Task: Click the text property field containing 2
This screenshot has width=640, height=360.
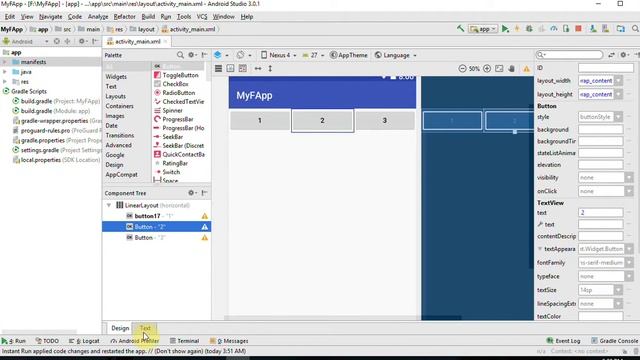Action: pyautogui.click(x=601, y=213)
